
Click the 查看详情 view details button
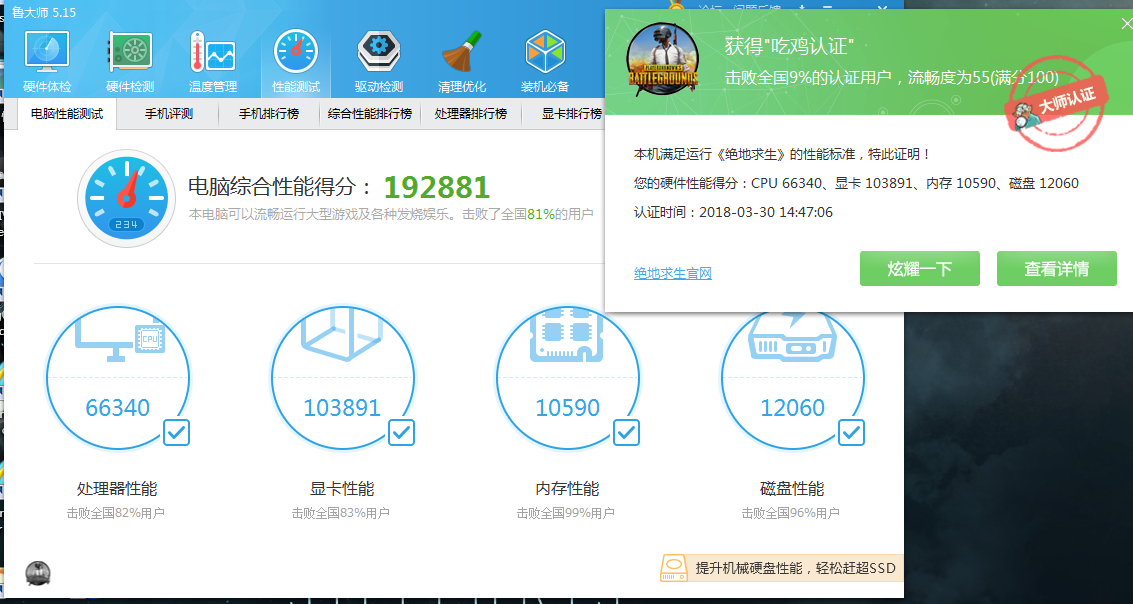tap(1056, 269)
